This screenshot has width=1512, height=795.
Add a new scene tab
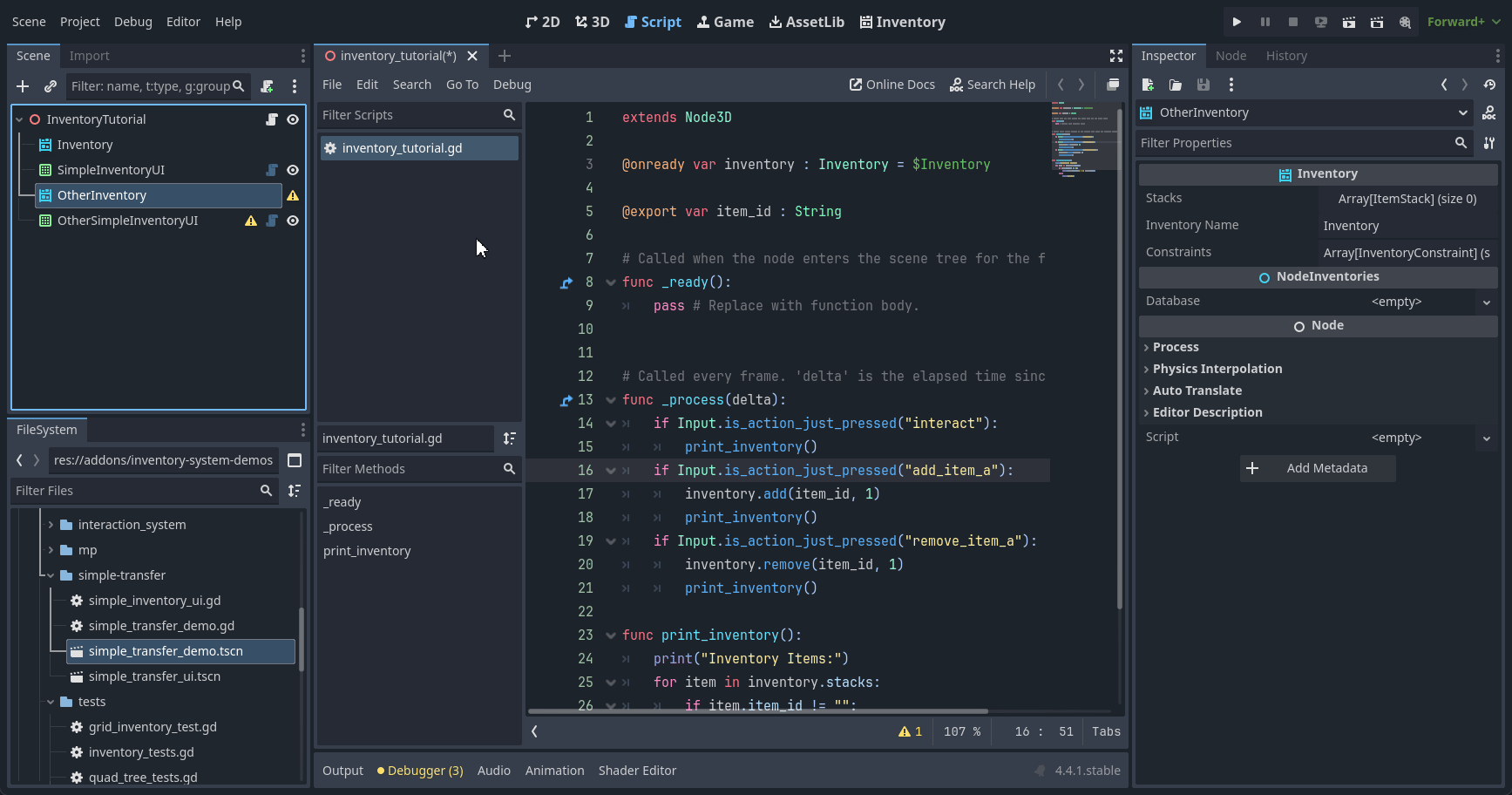click(x=504, y=56)
